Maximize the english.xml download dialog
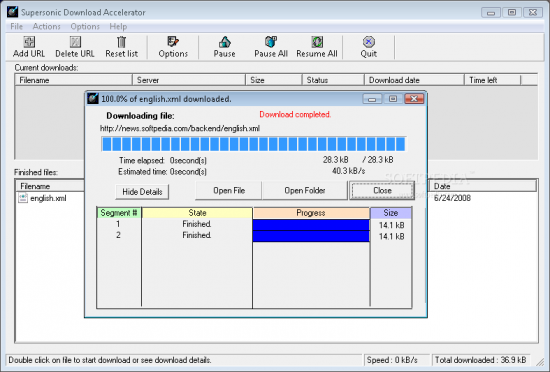 pos(393,99)
